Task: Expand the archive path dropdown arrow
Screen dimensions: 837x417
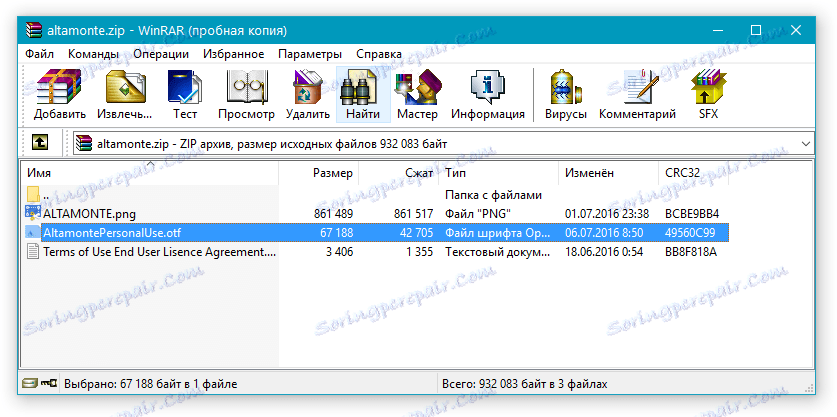Action: (806, 144)
